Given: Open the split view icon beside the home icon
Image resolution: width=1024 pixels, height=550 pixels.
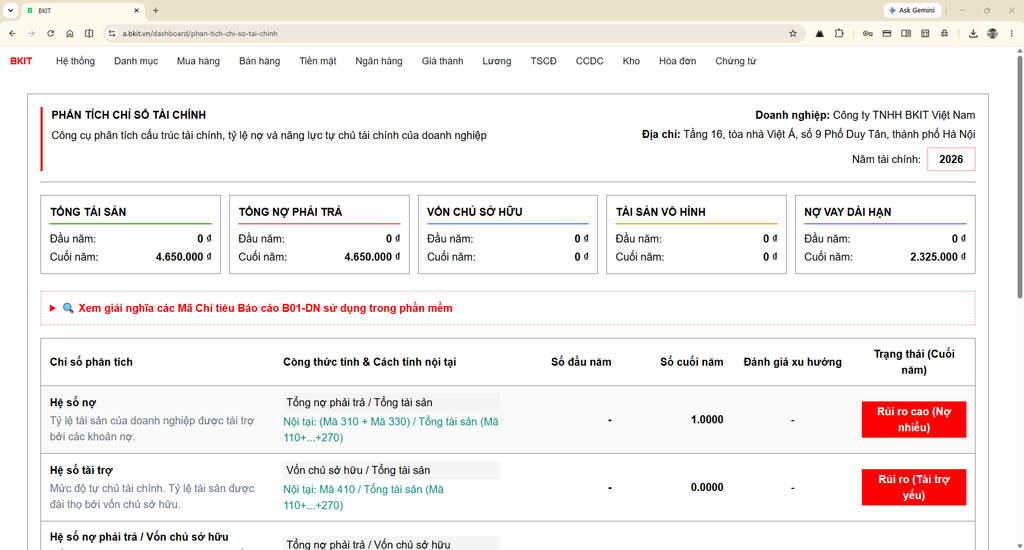Looking at the screenshot, I should coord(89,33).
